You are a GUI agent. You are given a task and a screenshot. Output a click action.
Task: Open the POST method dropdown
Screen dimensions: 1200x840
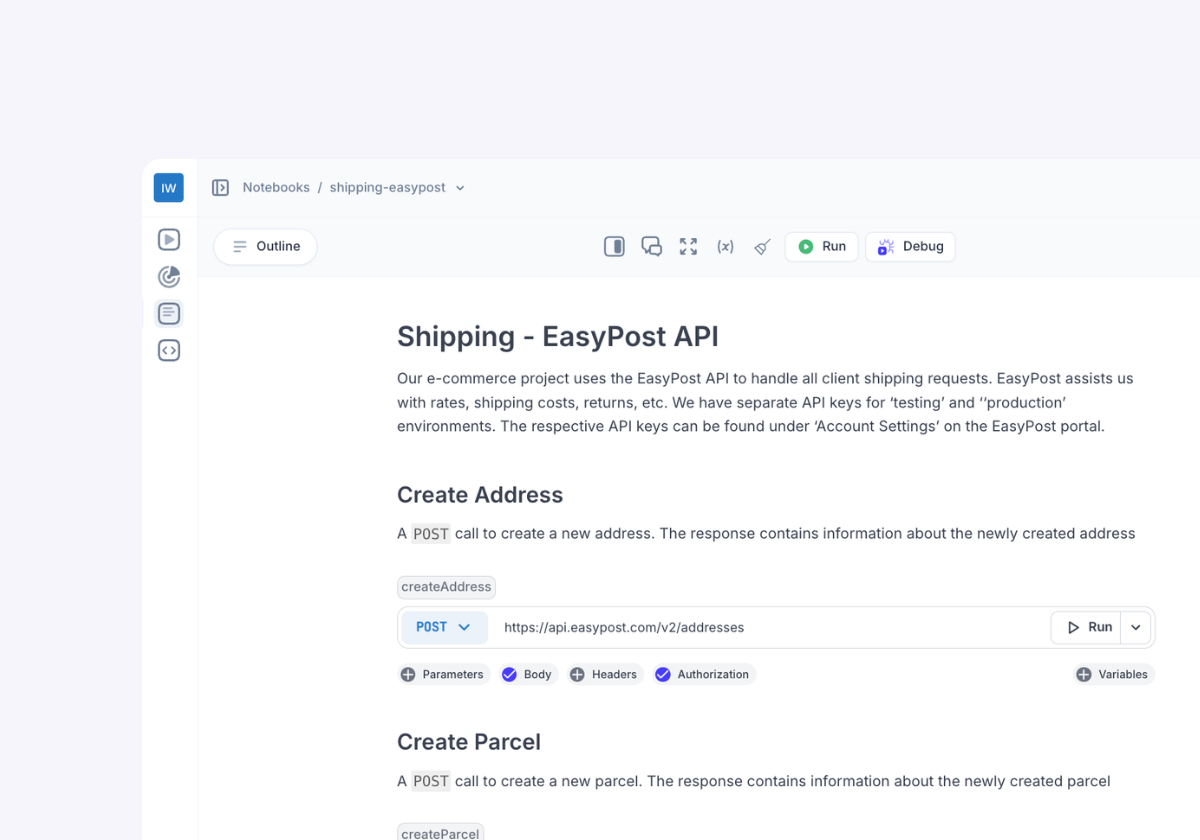[444, 627]
